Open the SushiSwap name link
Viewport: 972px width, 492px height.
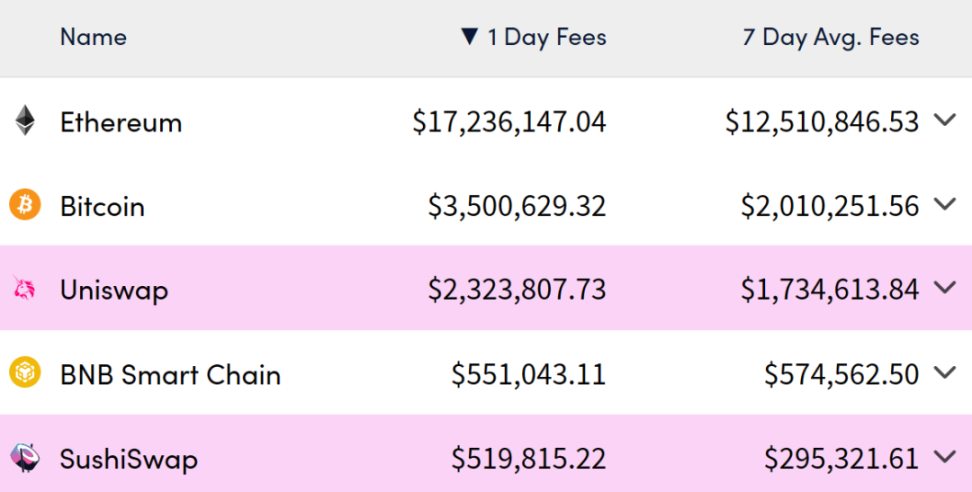[128, 459]
